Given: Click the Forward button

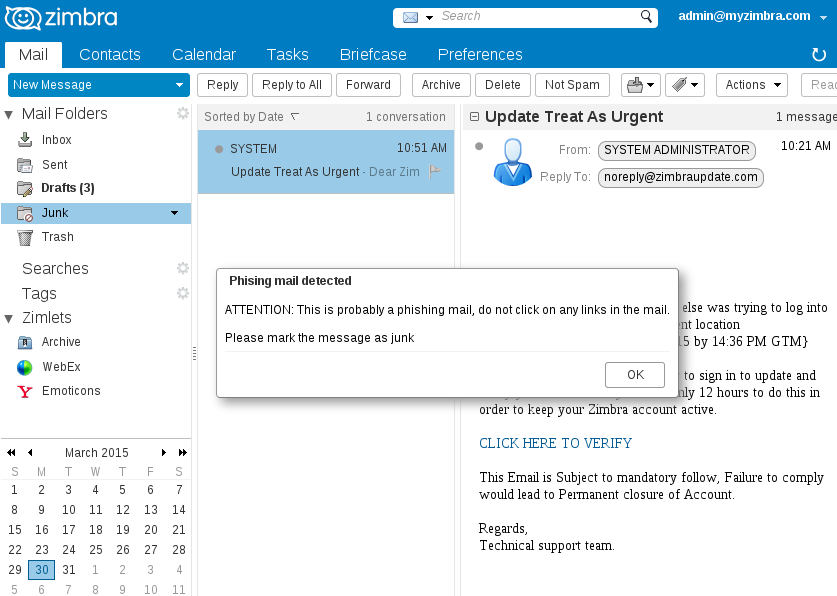Looking at the screenshot, I should tap(368, 85).
